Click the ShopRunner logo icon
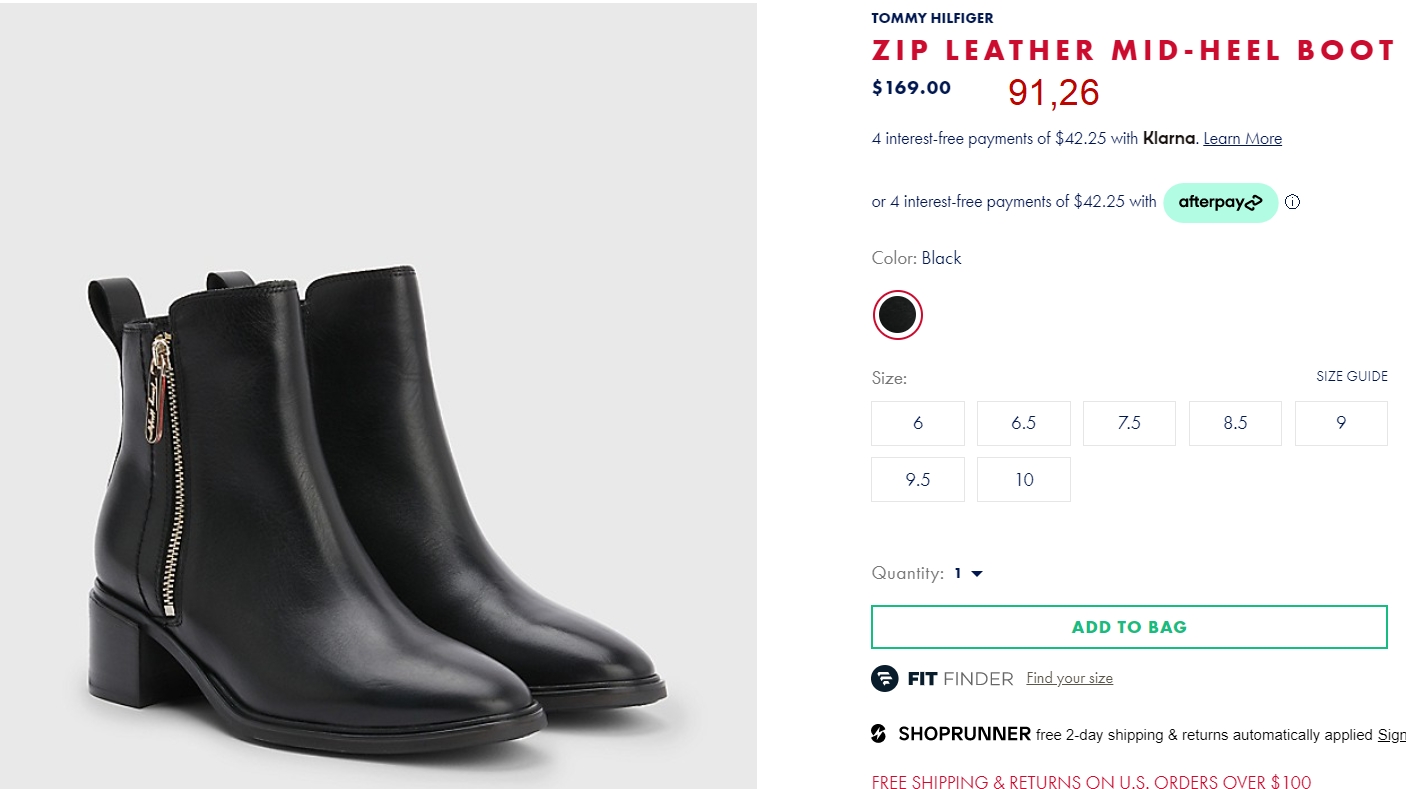 pos(878,734)
